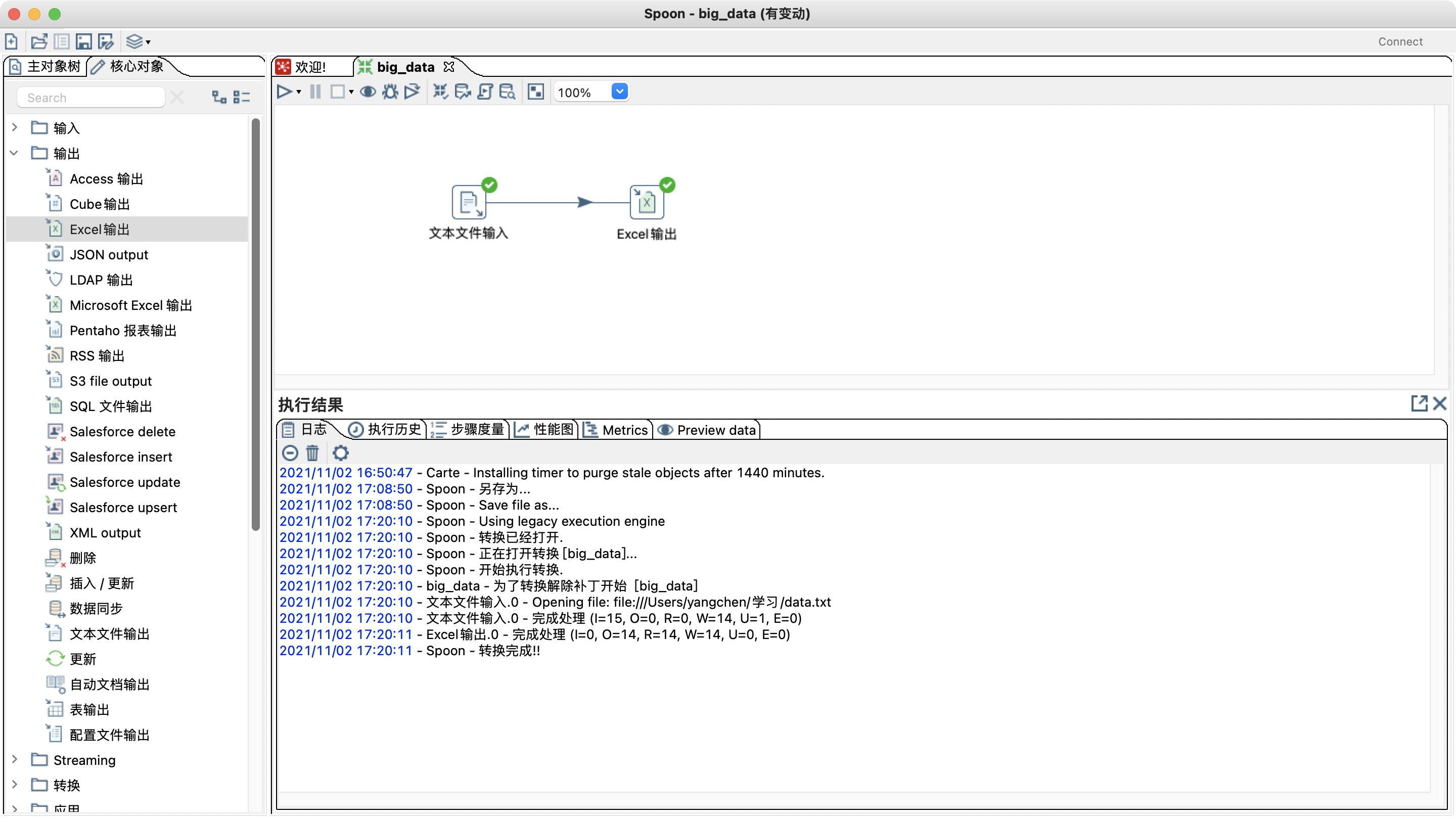Open file using folder toolbar icon
Viewport: 1456px width, 818px height.
pos(39,42)
